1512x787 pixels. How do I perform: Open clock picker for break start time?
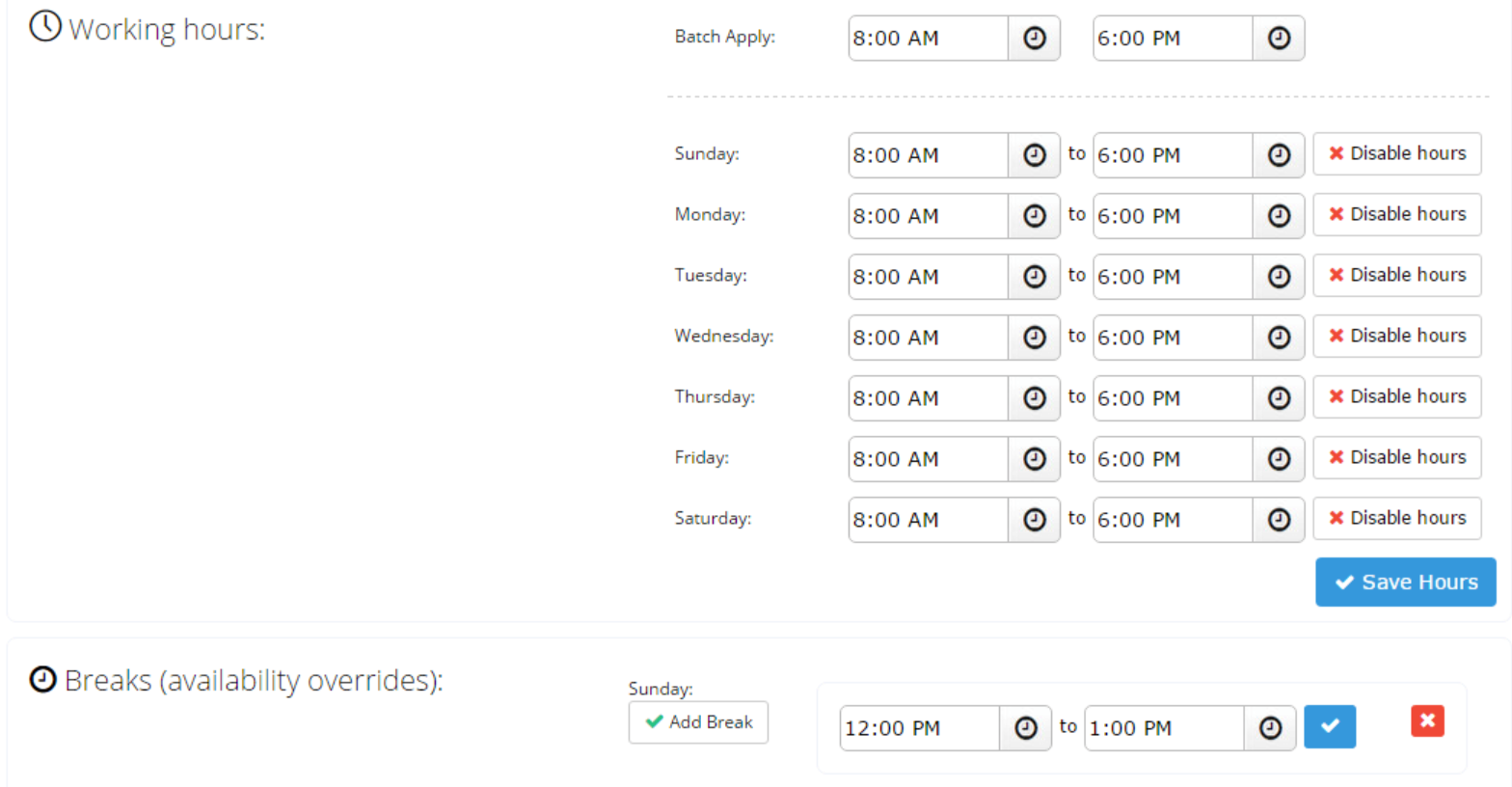pyautogui.click(x=1025, y=728)
